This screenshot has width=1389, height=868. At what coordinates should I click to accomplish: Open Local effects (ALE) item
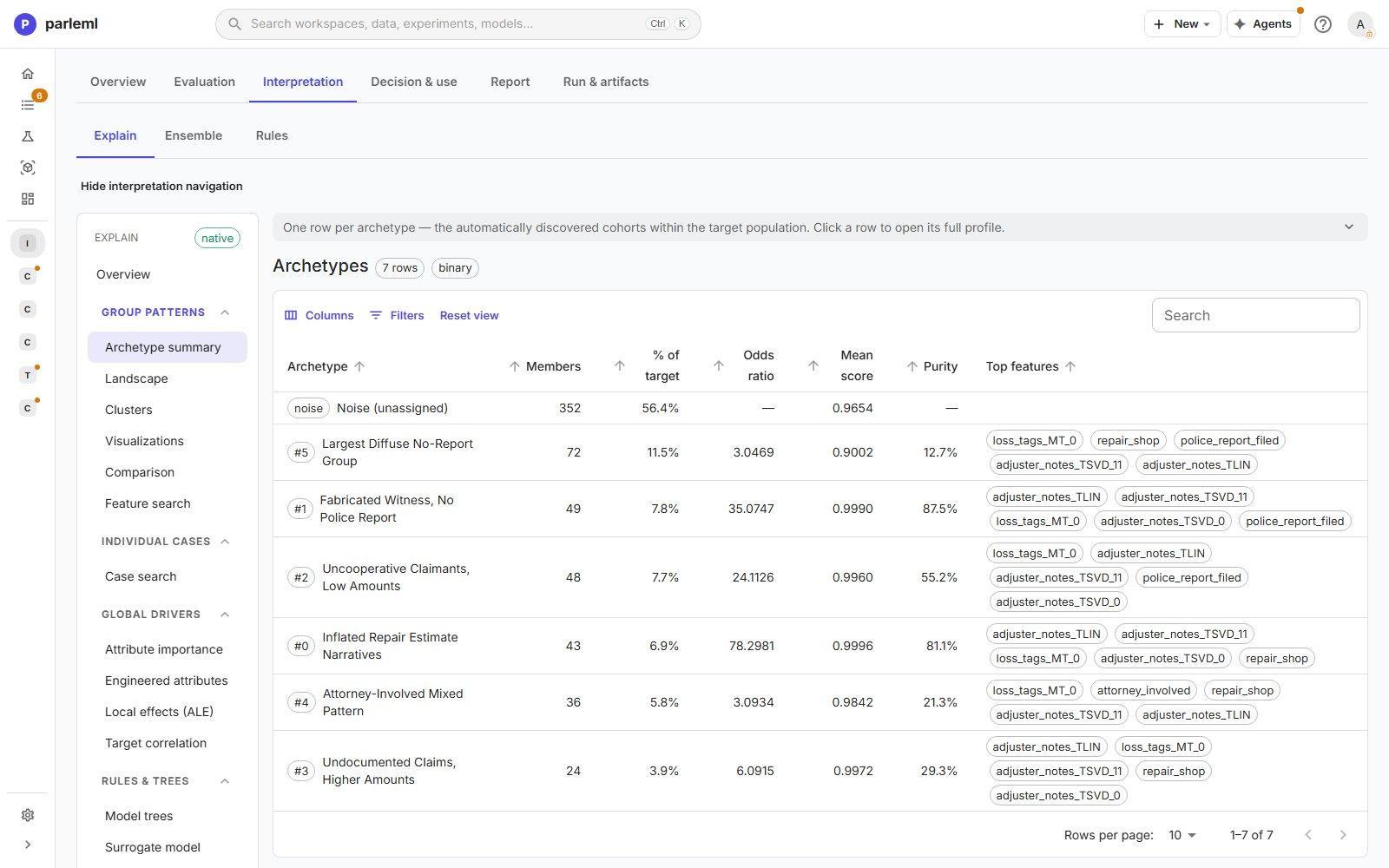pyautogui.click(x=168, y=712)
